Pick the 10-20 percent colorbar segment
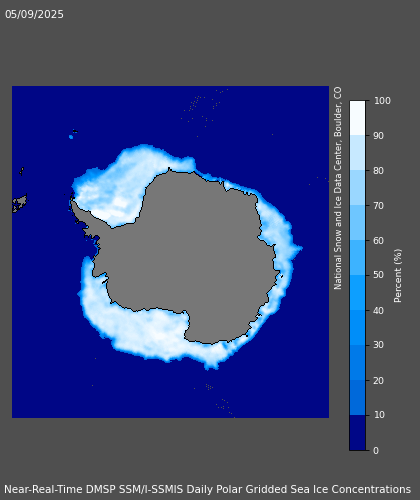Screen dimensions: 420x500 pos(357,398)
